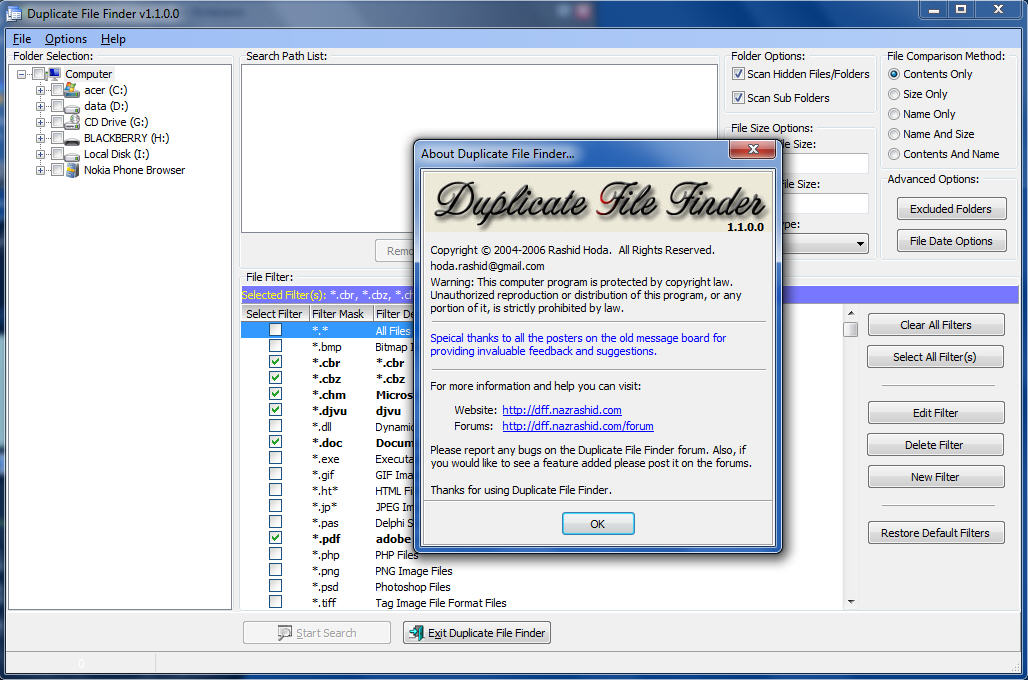
Task: Uncheck the *.cbr filter checkbox
Action: [275, 362]
